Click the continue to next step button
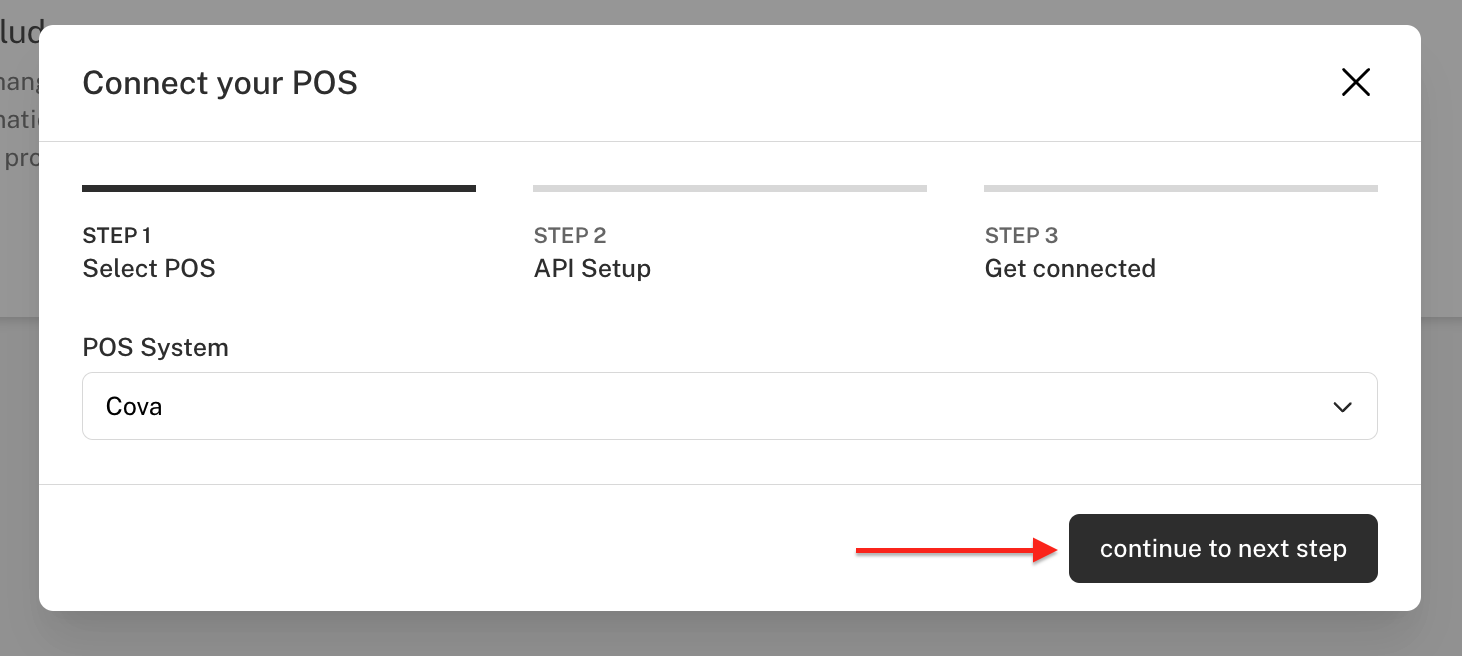 click(1223, 548)
